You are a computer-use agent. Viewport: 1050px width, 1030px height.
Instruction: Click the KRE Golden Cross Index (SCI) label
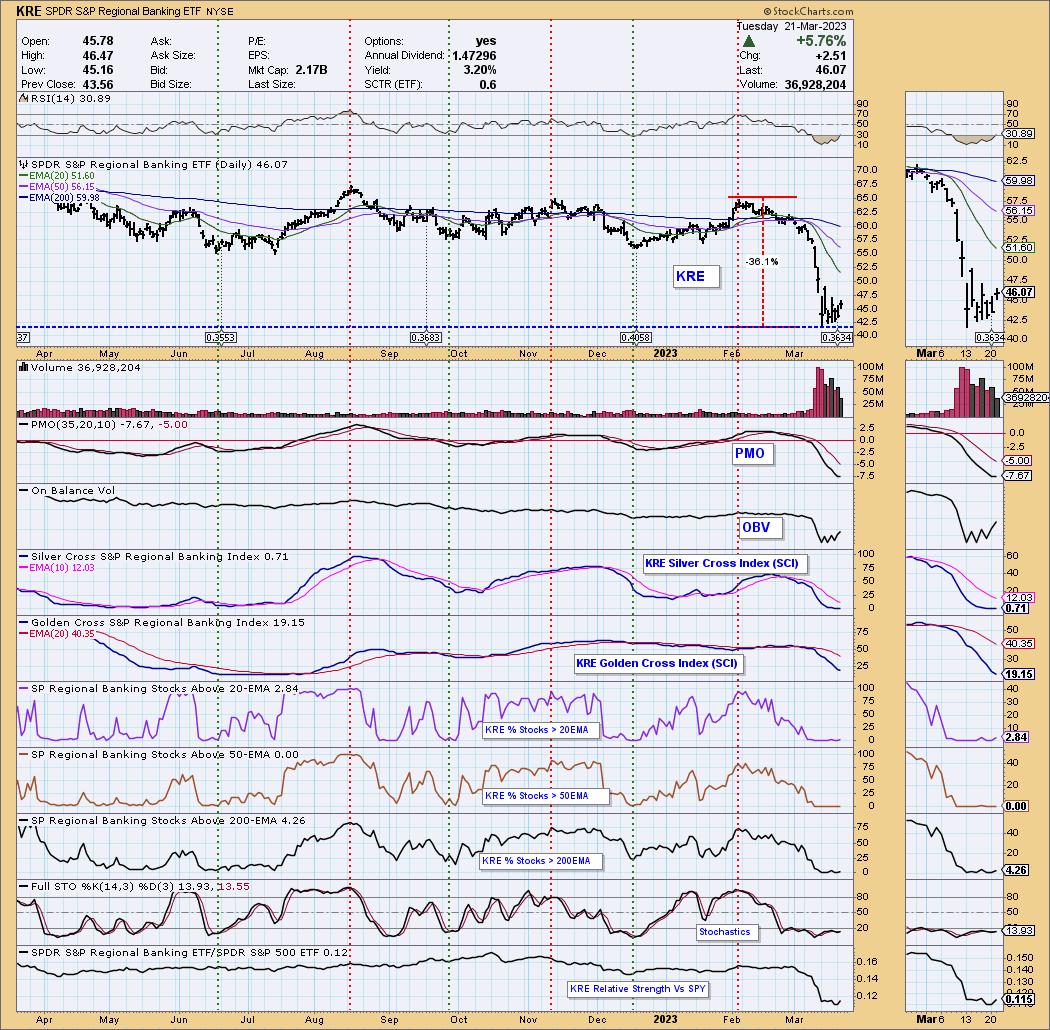tap(659, 663)
